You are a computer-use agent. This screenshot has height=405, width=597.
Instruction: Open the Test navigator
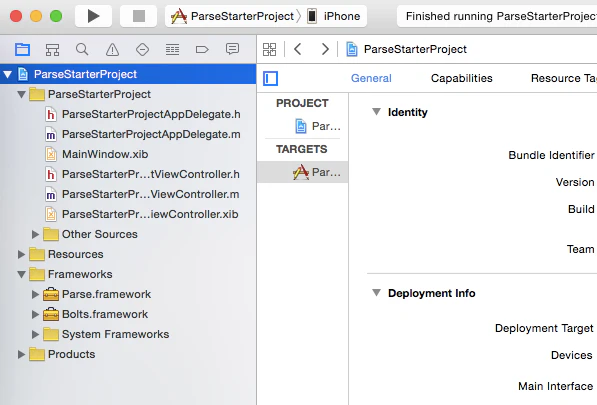tap(142, 49)
